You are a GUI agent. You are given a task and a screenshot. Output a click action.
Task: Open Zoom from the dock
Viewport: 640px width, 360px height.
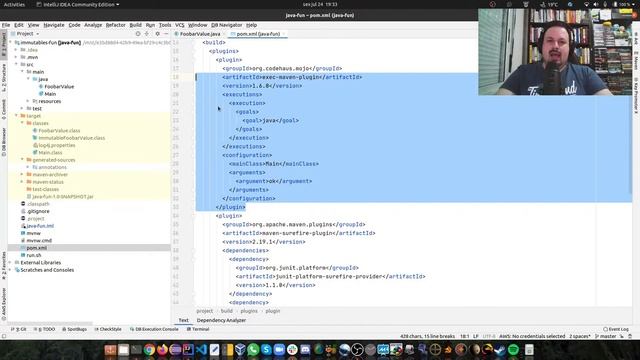pyautogui.click(x=279, y=350)
